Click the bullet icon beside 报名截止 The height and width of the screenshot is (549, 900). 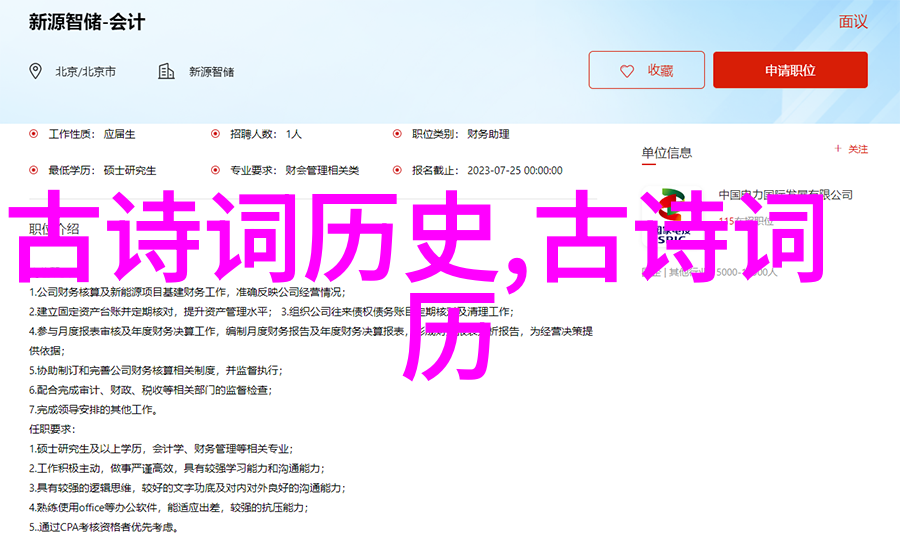tap(397, 170)
